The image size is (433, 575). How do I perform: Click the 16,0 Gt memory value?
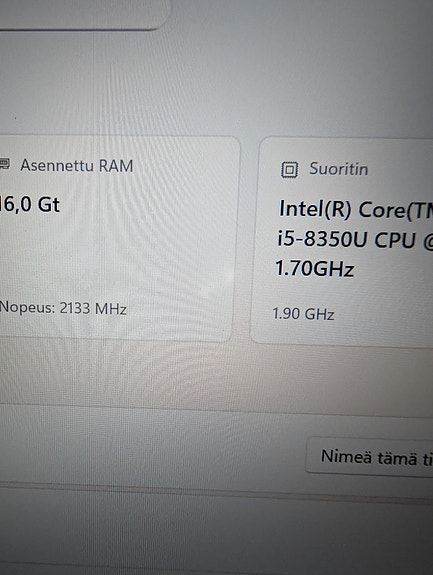click(29, 204)
